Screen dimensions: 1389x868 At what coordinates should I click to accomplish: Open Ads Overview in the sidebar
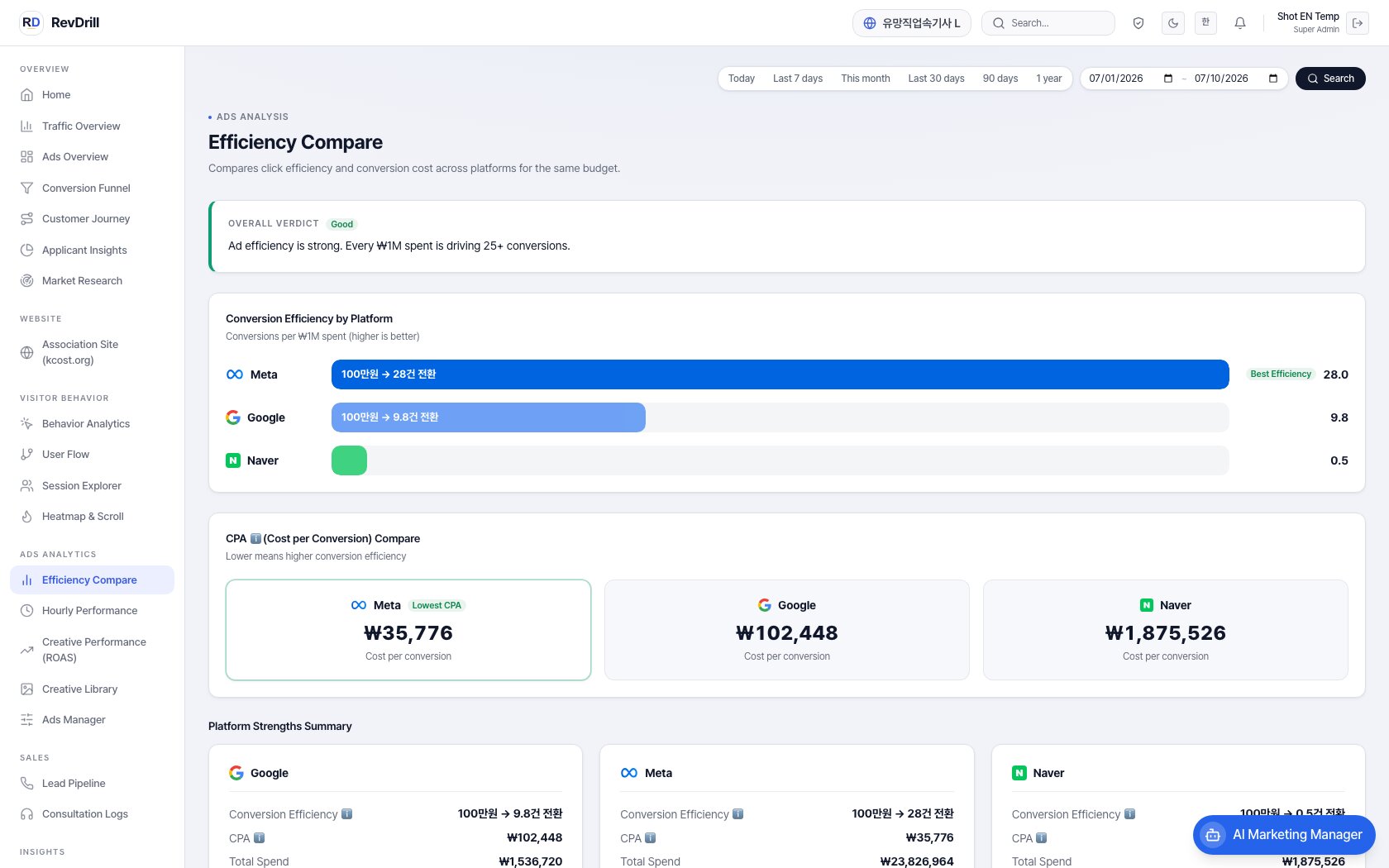92,157
